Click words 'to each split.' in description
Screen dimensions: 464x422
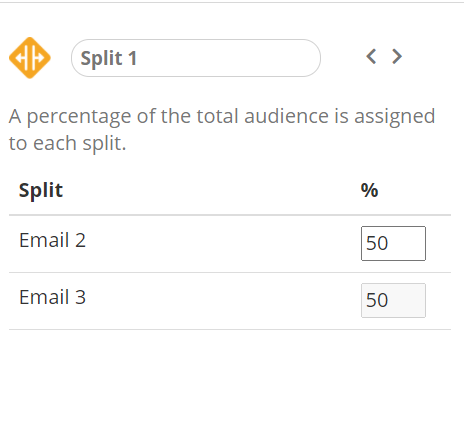point(67,144)
